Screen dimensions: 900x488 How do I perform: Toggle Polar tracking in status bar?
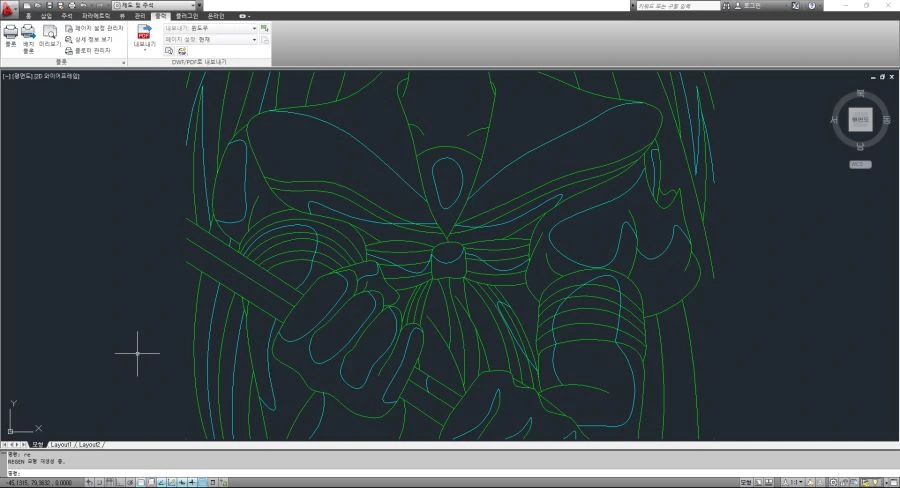130,483
